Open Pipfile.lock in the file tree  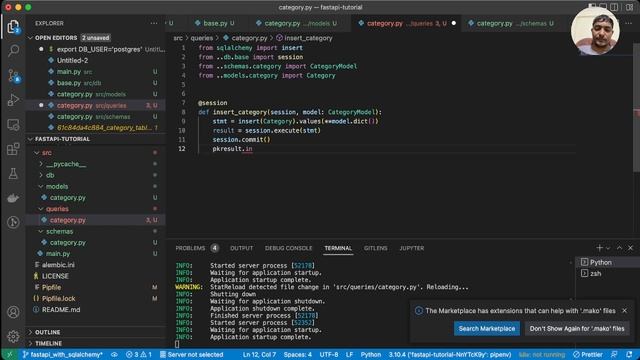tap(58, 298)
